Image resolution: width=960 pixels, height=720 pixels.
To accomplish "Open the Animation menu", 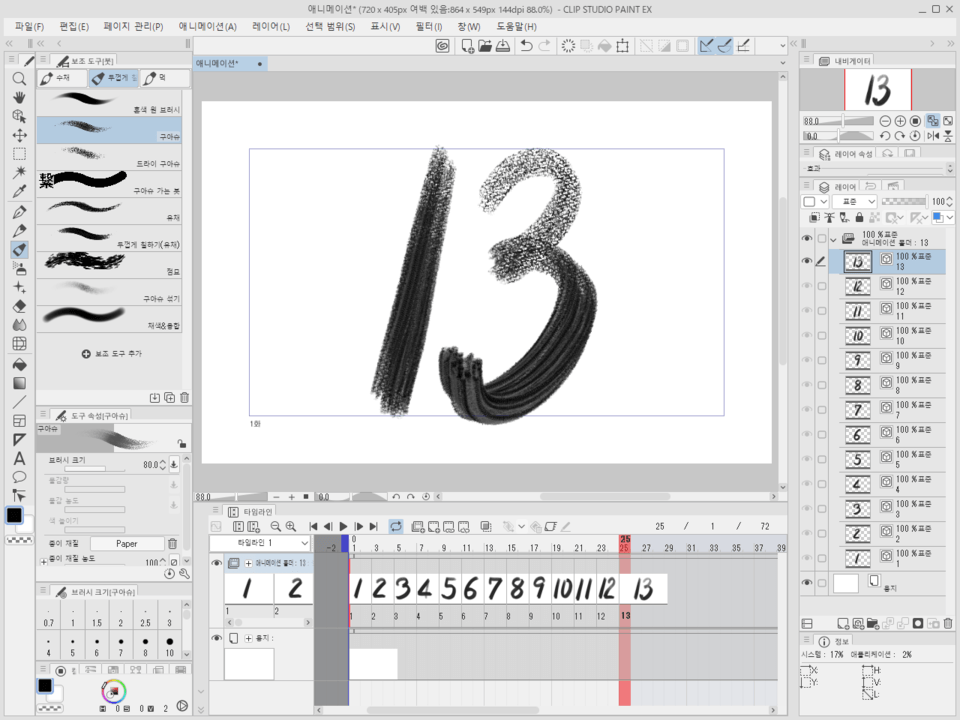I will point(208,26).
